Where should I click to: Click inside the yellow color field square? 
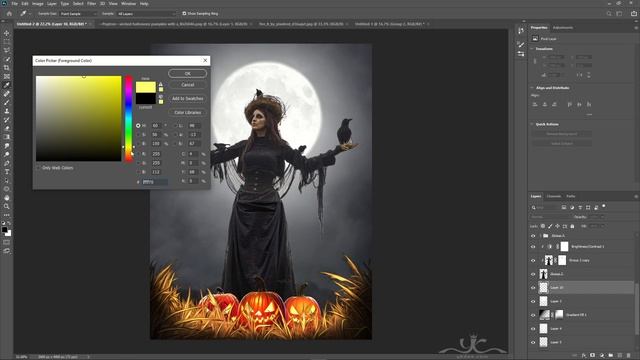pyautogui.click(x=78, y=118)
